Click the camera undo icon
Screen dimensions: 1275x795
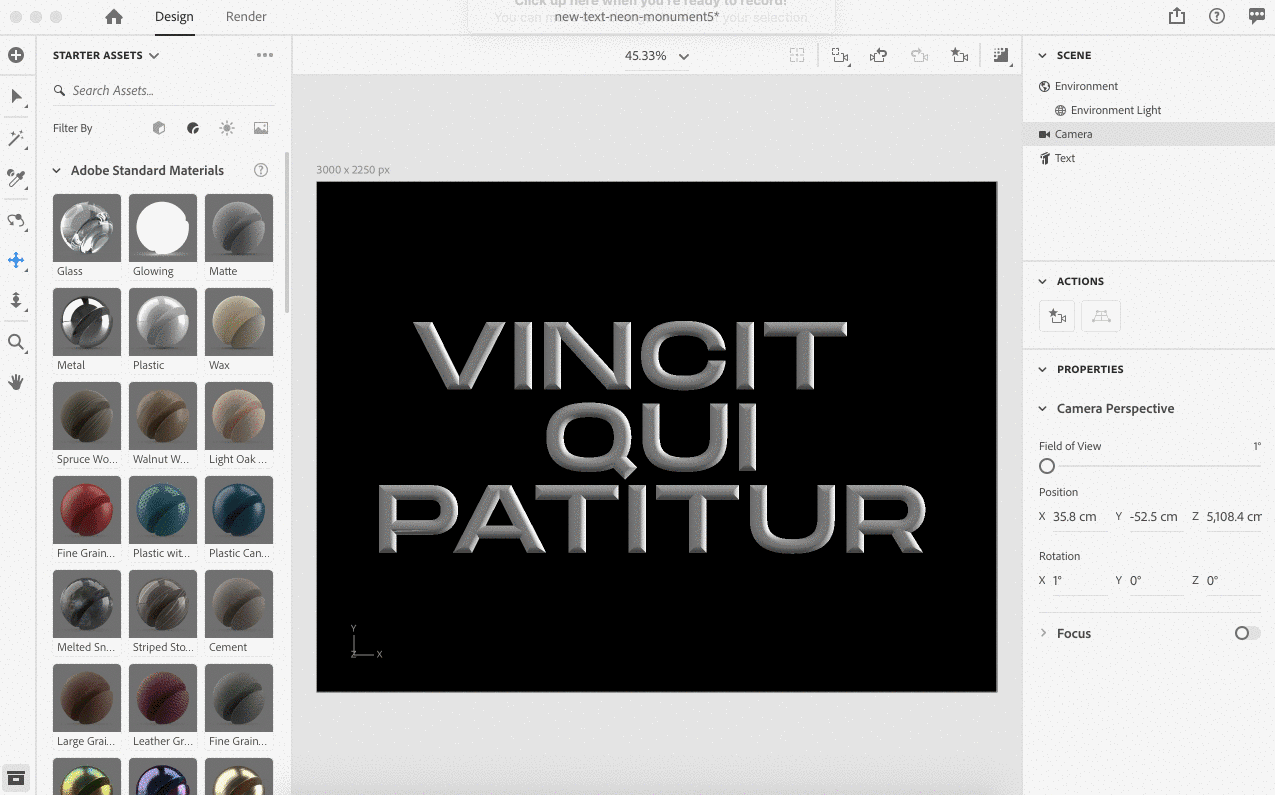point(879,56)
